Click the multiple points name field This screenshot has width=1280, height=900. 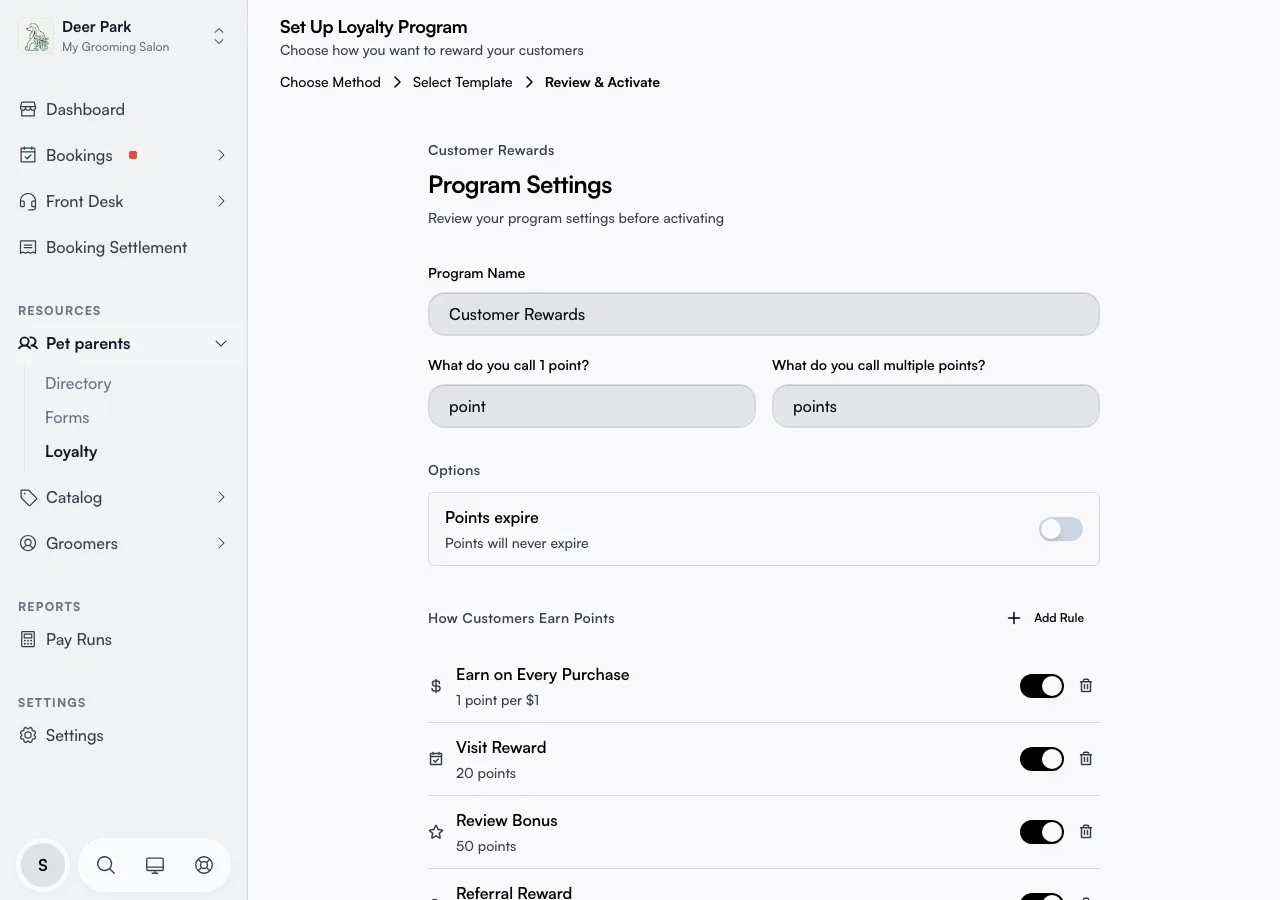pos(936,406)
